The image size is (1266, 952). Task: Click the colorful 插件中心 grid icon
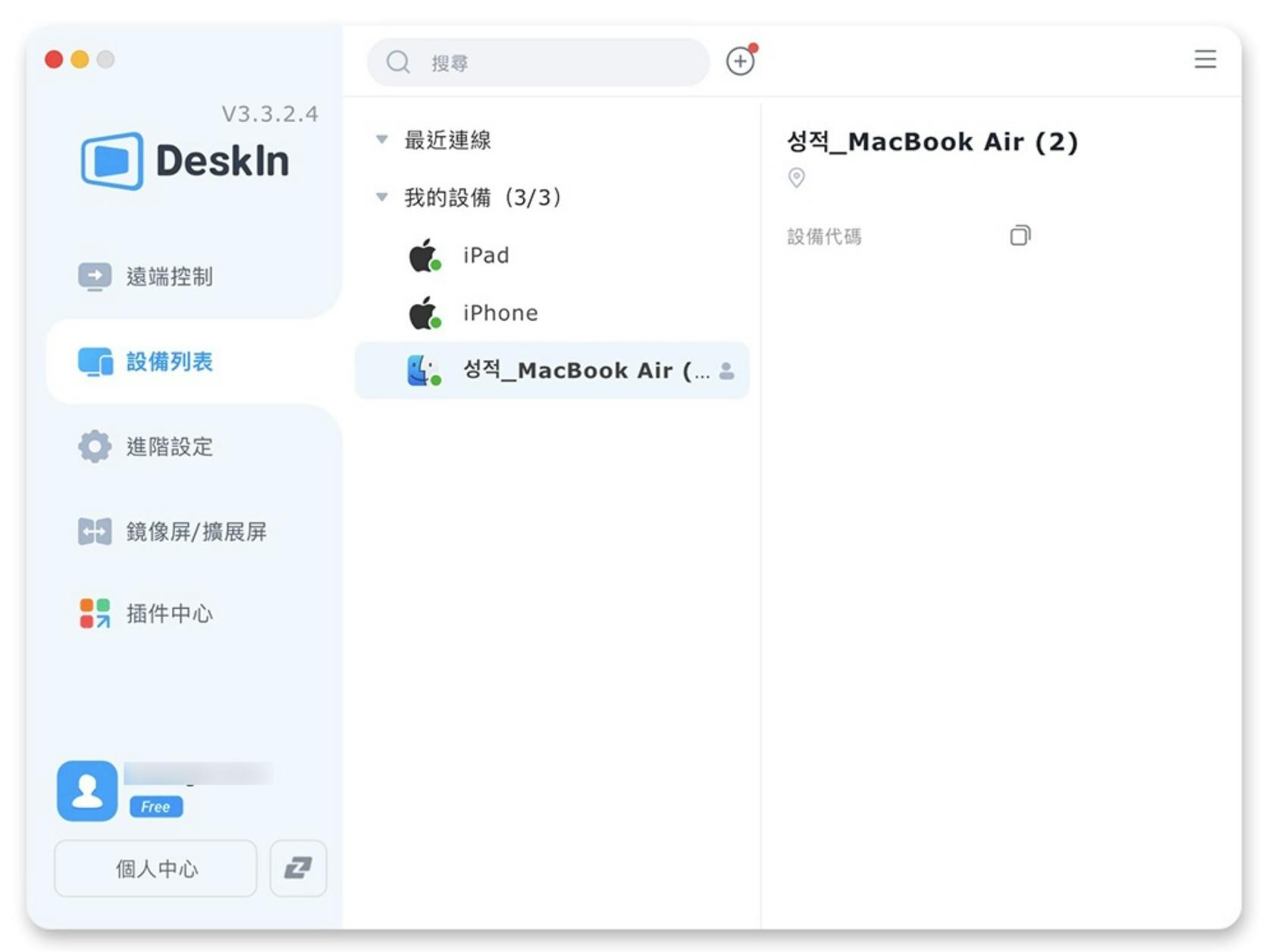tap(95, 613)
